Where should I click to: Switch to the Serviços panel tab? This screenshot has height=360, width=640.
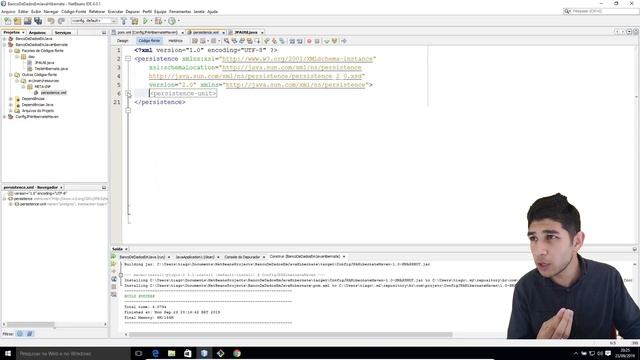click(63, 32)
